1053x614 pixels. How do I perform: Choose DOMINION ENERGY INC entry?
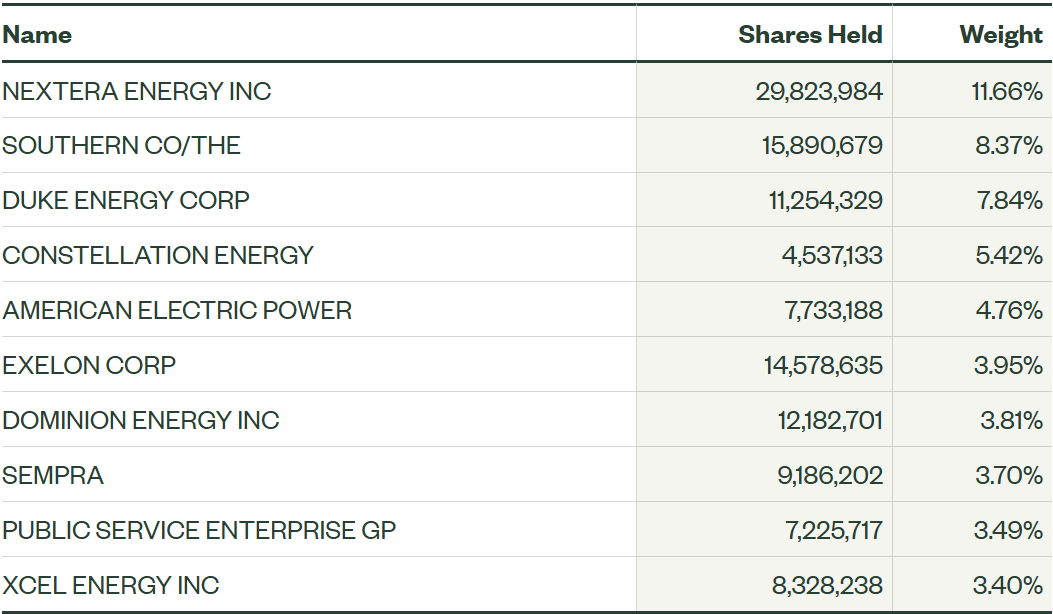coord(141,420)
